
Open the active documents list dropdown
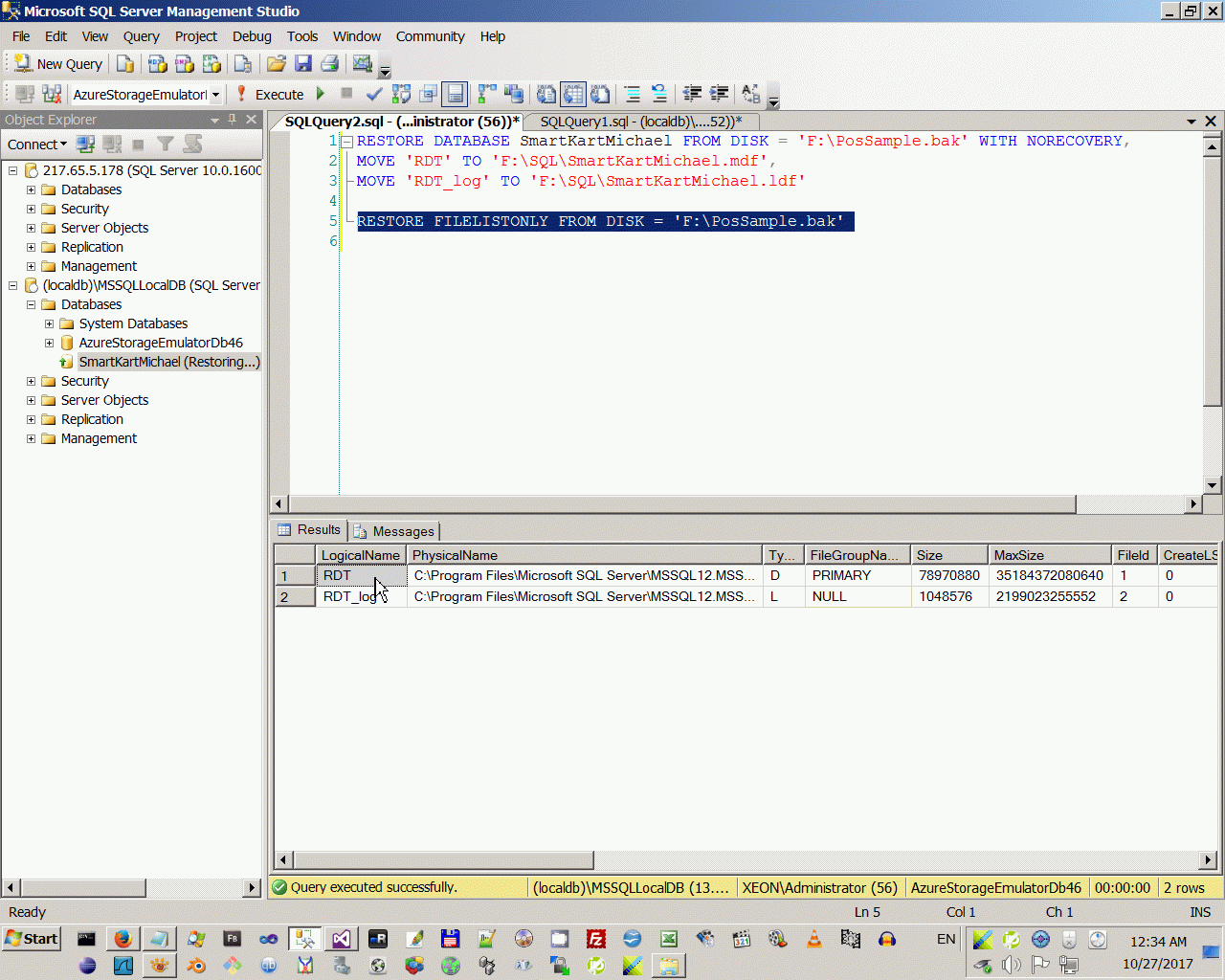point(1192,122)
